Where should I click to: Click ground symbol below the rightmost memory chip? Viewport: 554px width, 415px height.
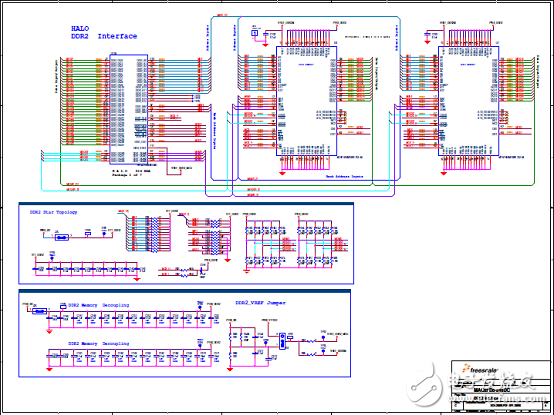(444, 173)
